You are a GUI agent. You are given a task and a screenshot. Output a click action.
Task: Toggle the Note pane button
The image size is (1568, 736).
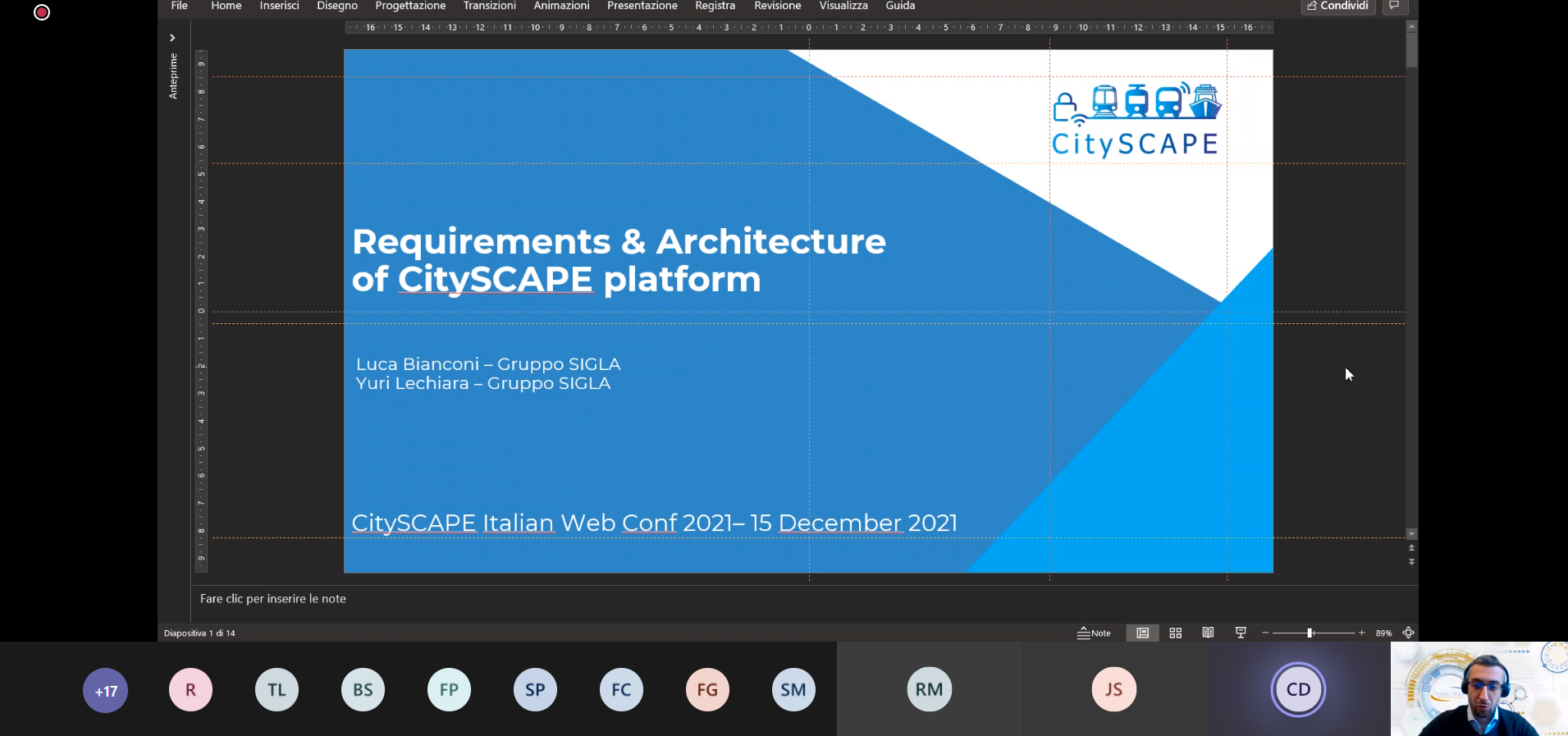pos(1094,633)
